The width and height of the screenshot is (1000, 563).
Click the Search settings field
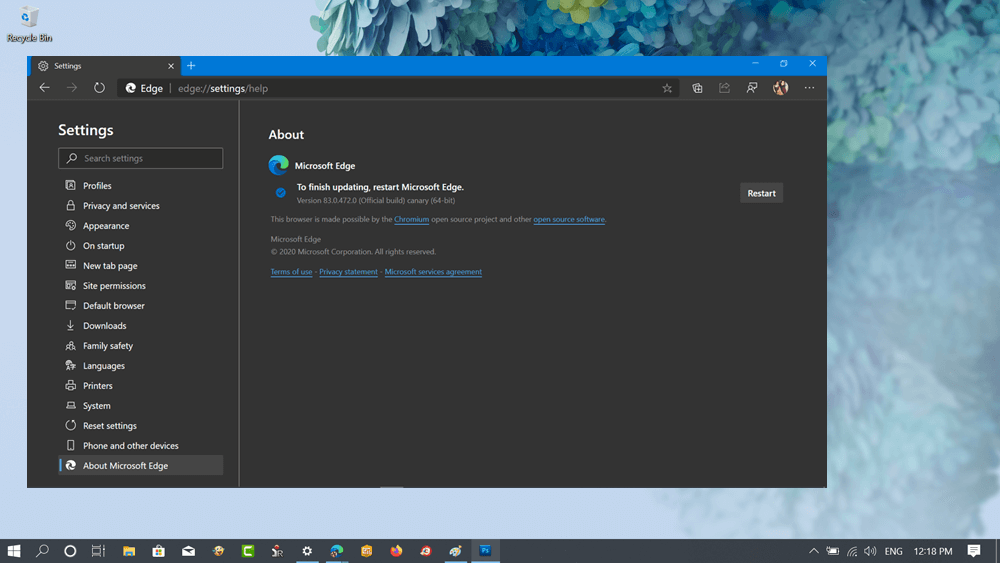tap(140, 158)
